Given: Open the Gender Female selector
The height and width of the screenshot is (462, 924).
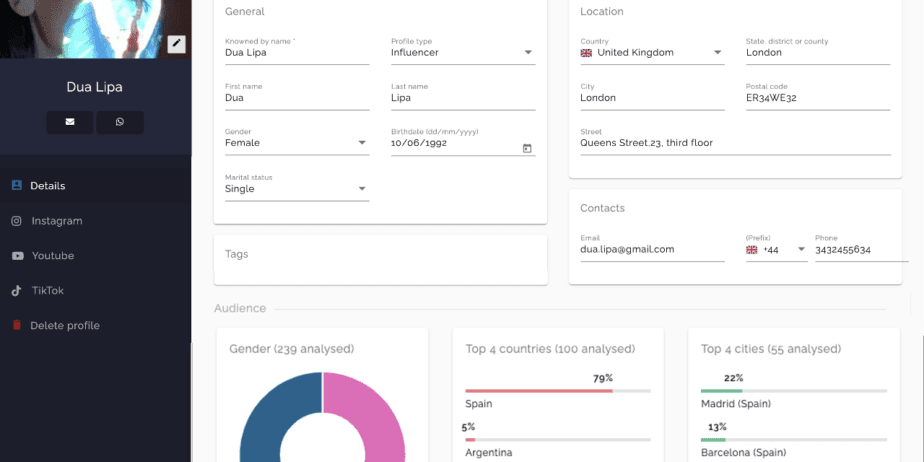Looking at the screenshot, I should [297, 141].
